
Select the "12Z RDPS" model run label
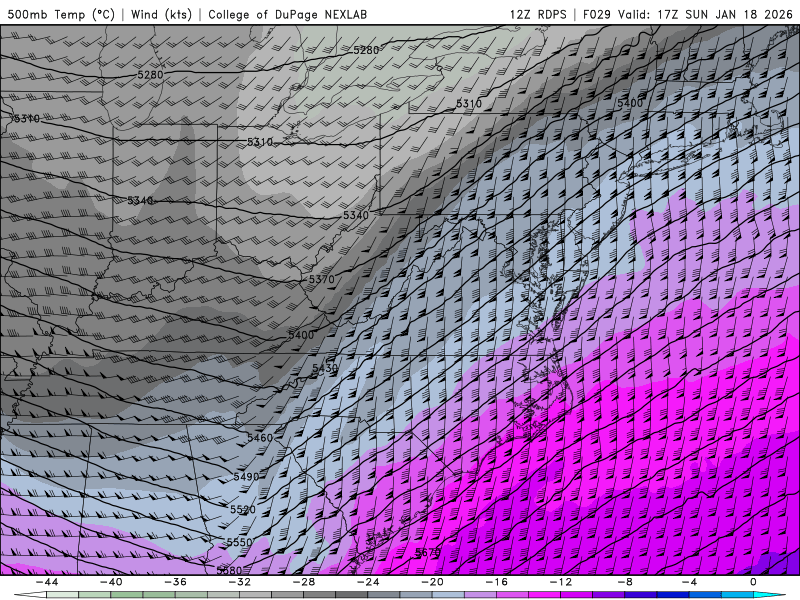click(538, 14)
